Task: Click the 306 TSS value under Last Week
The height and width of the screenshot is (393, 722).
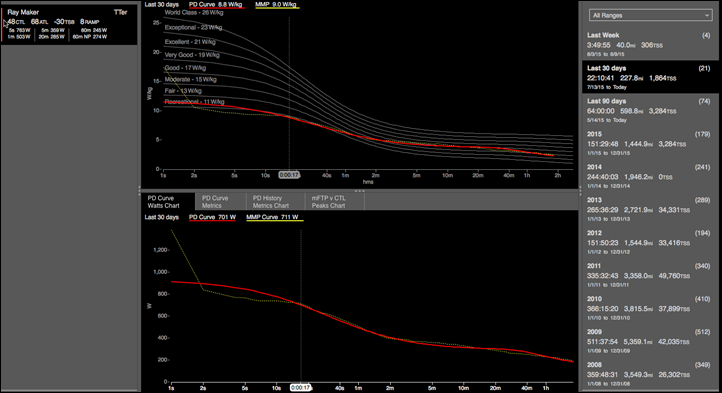Action: (652, 46)
